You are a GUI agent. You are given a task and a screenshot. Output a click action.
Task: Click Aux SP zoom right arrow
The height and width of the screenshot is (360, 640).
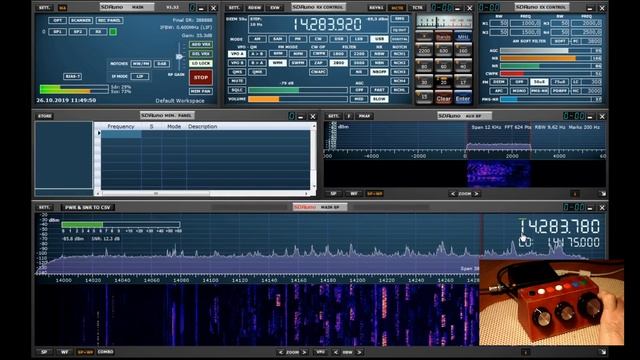click(476, 193)
